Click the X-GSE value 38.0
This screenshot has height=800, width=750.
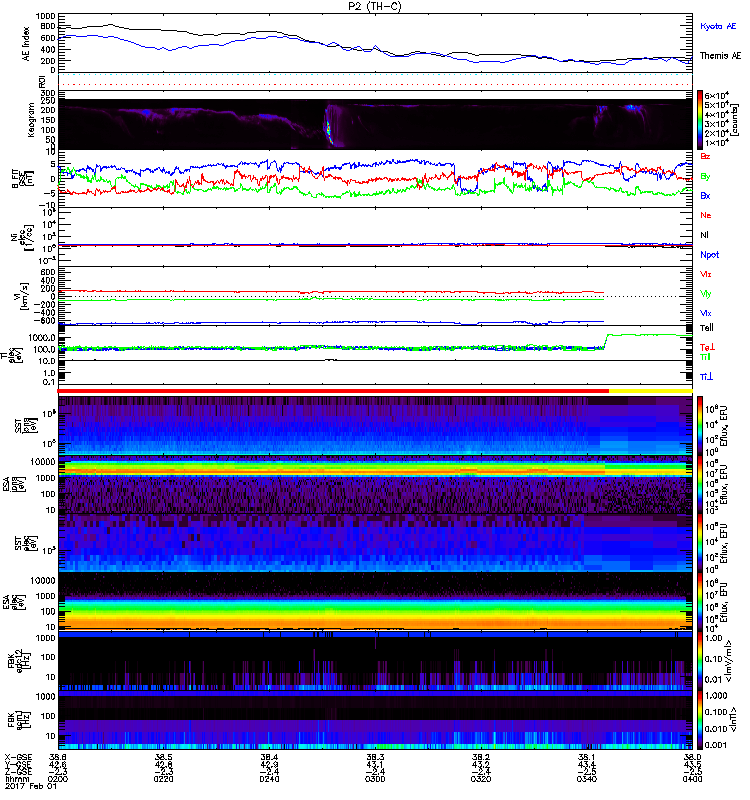coord(692,757)
